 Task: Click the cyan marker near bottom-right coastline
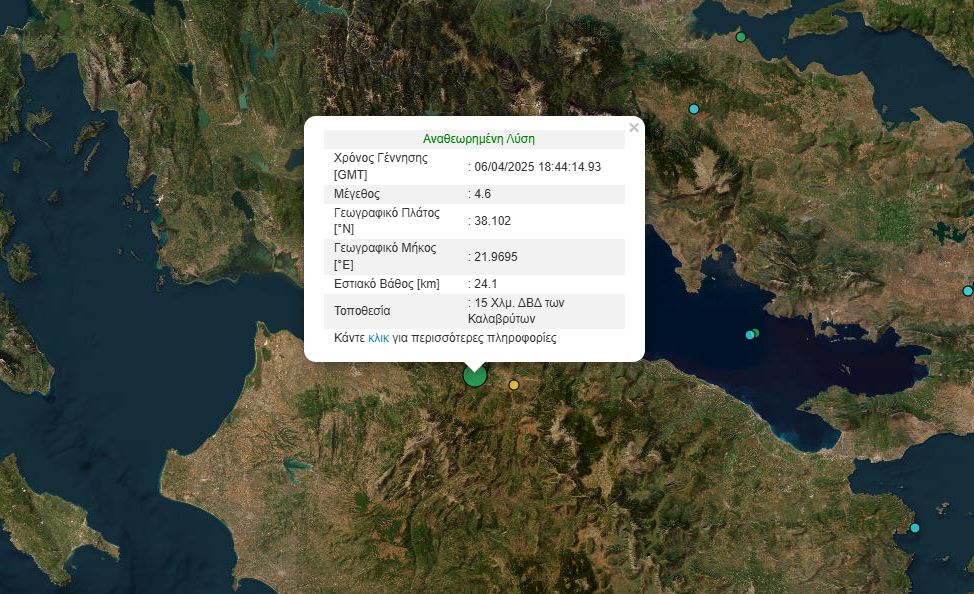[x=914, y=528]
